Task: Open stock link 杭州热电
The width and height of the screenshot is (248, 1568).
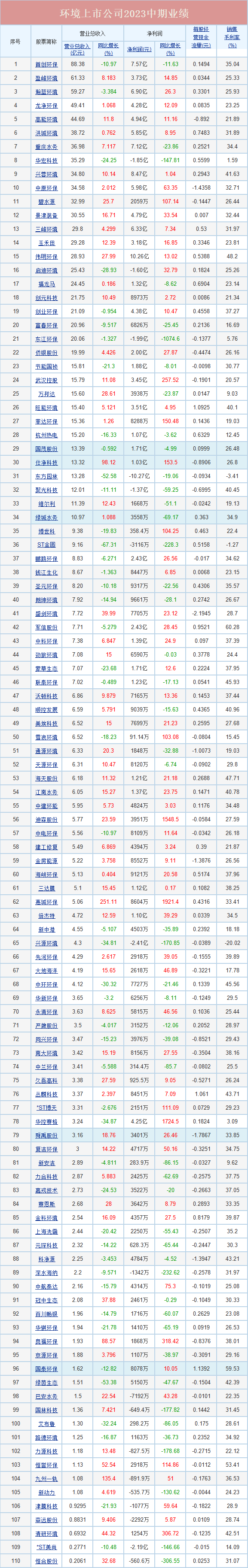Action: [46, 436]
